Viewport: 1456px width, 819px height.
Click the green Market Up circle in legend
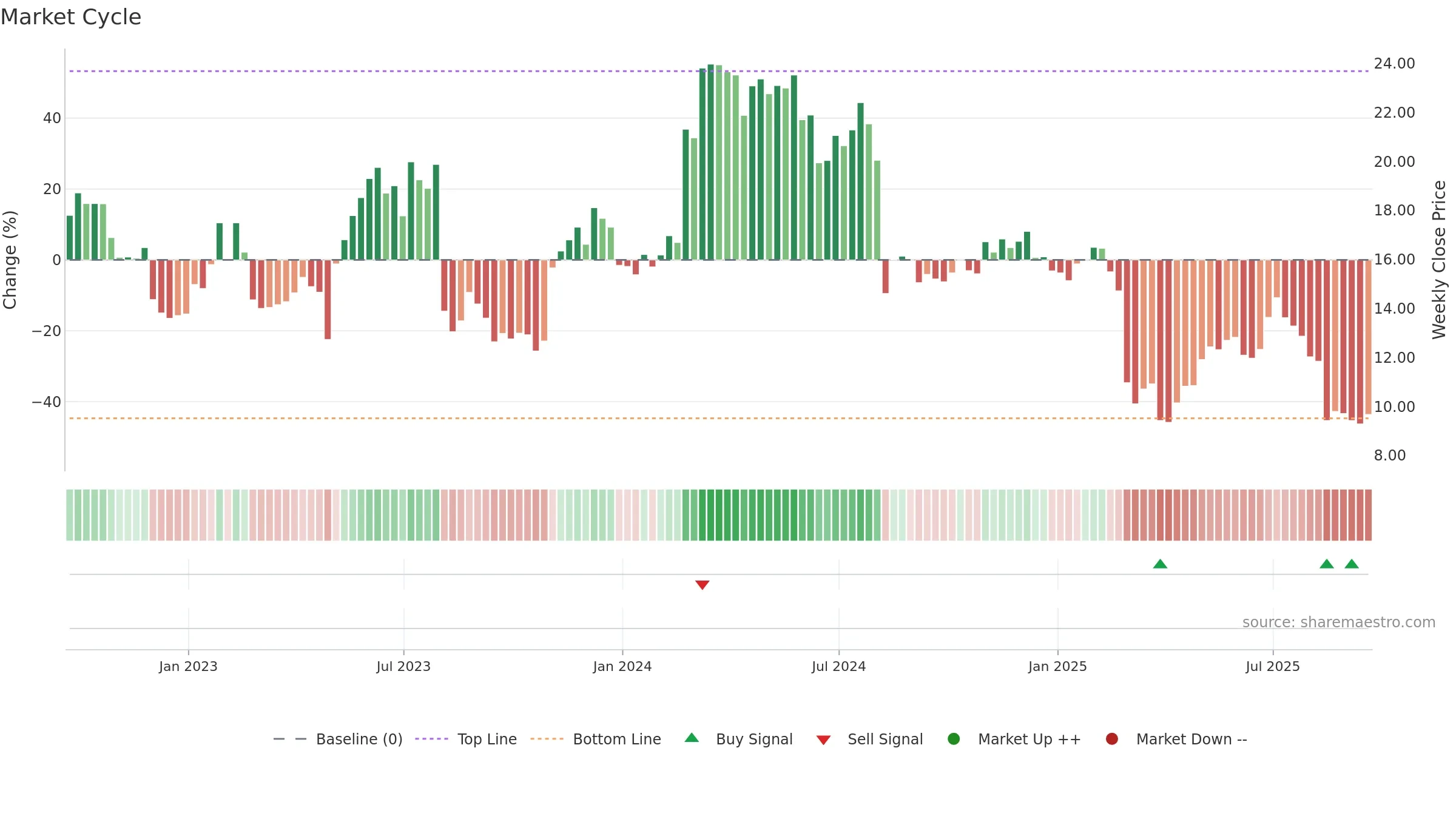[954, 739]
